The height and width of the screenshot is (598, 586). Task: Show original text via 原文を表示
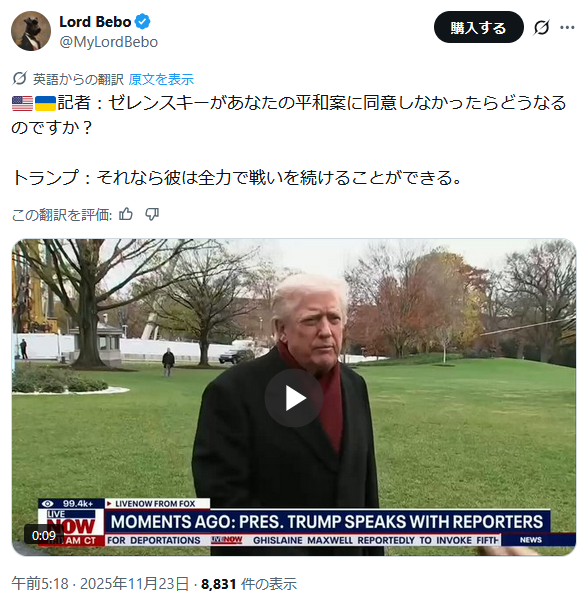point(161,79)
